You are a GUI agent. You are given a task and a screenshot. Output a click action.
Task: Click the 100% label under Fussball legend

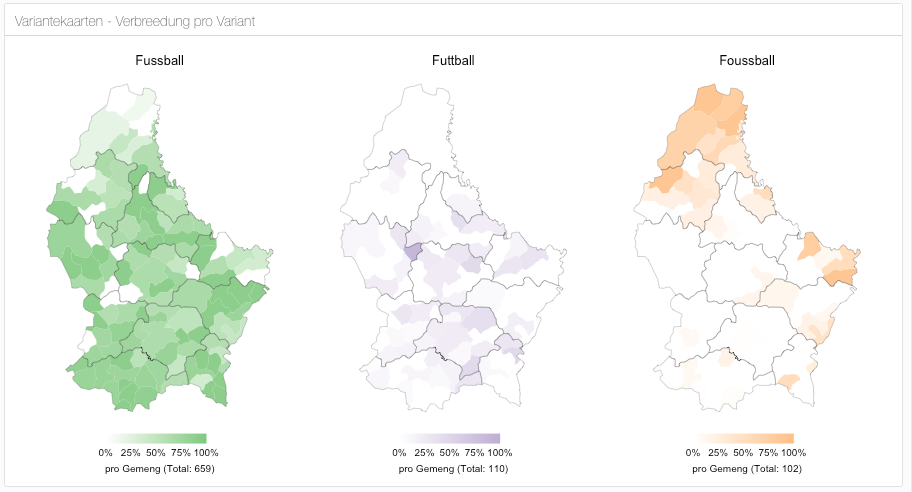pyautogui.click(x=206, y=453)
